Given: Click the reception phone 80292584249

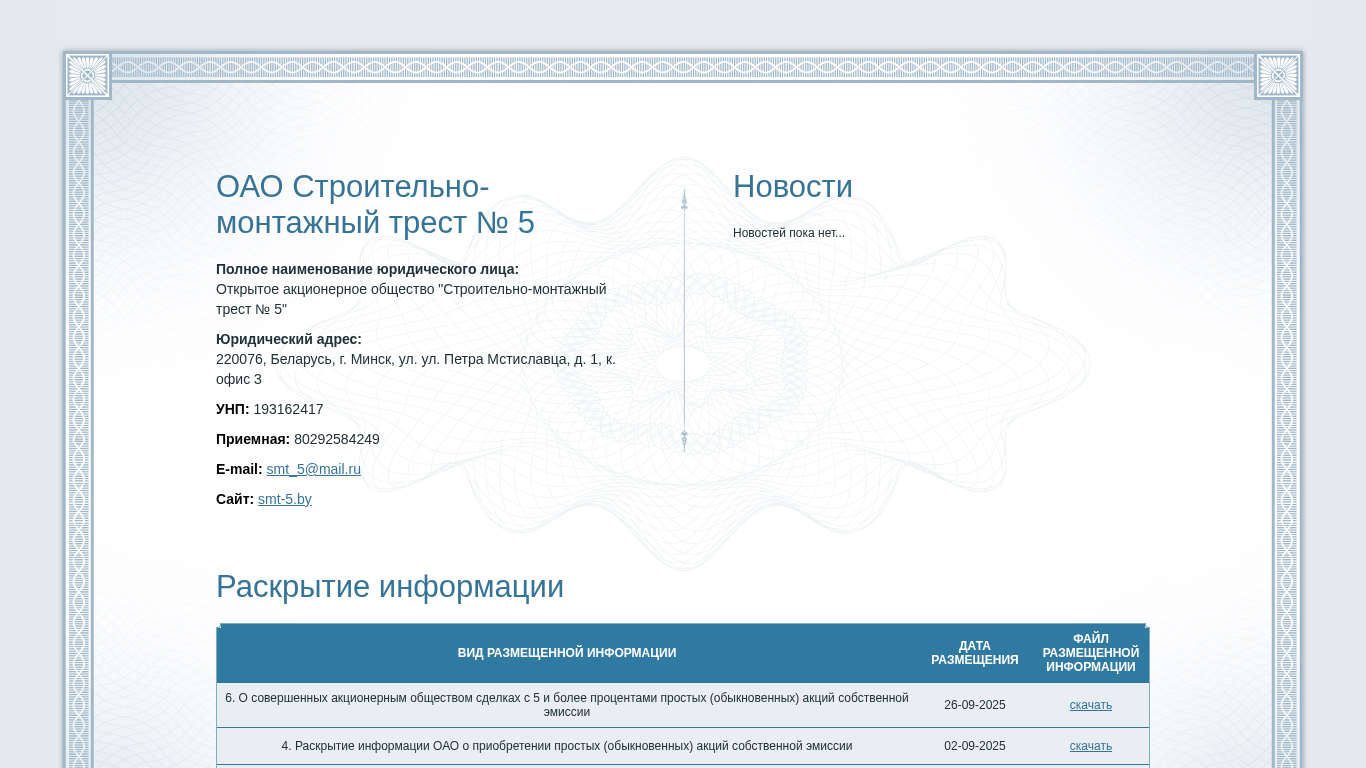Looking at the screenshot, I should tap(337, 439).
